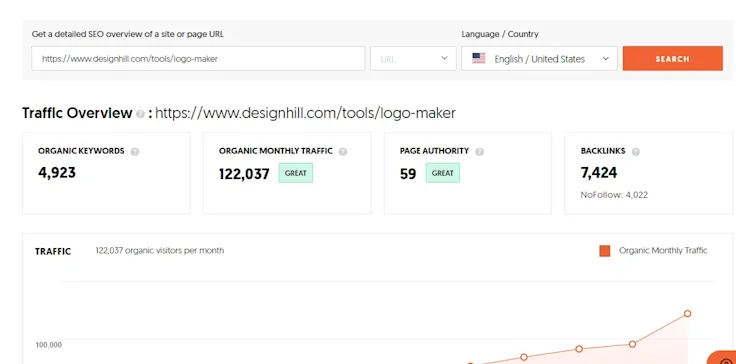
Task: Click the site URL input field
Action: 198,58
